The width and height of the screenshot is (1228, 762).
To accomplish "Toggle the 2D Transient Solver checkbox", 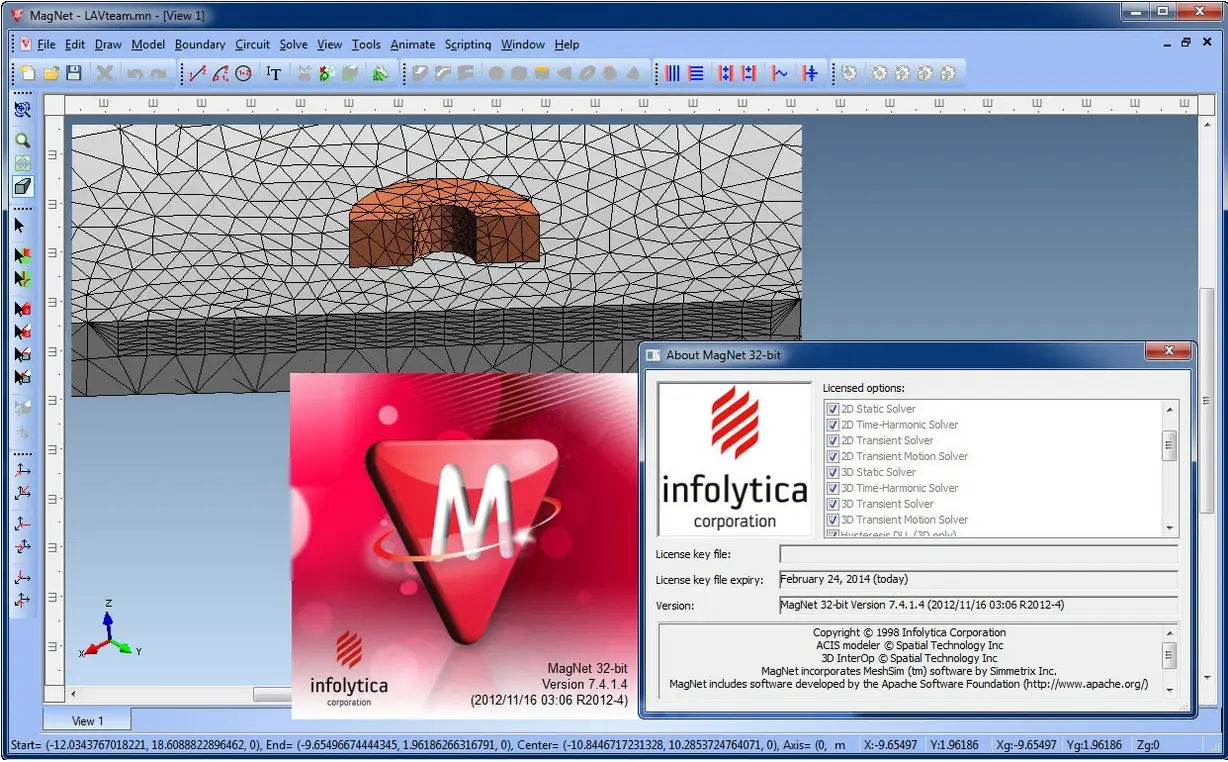I will 832,441.
